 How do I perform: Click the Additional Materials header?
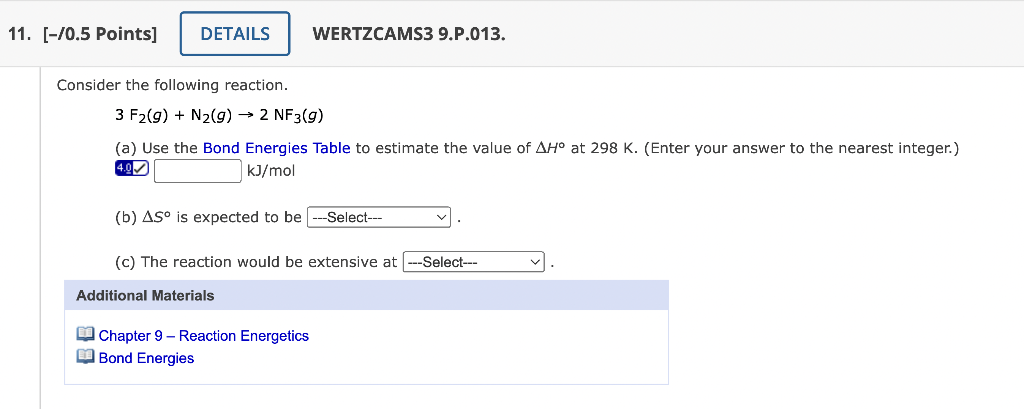point(366,295)
